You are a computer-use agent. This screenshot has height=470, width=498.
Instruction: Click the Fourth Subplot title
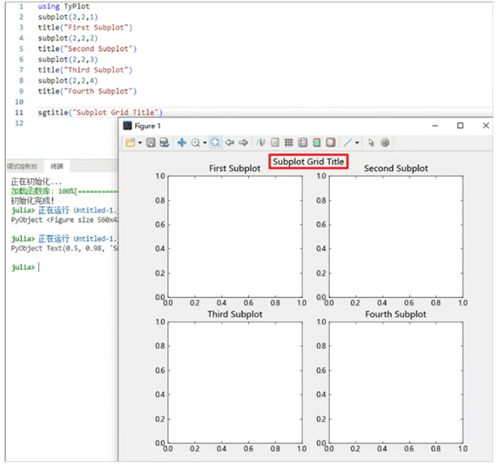pos(396,314)
